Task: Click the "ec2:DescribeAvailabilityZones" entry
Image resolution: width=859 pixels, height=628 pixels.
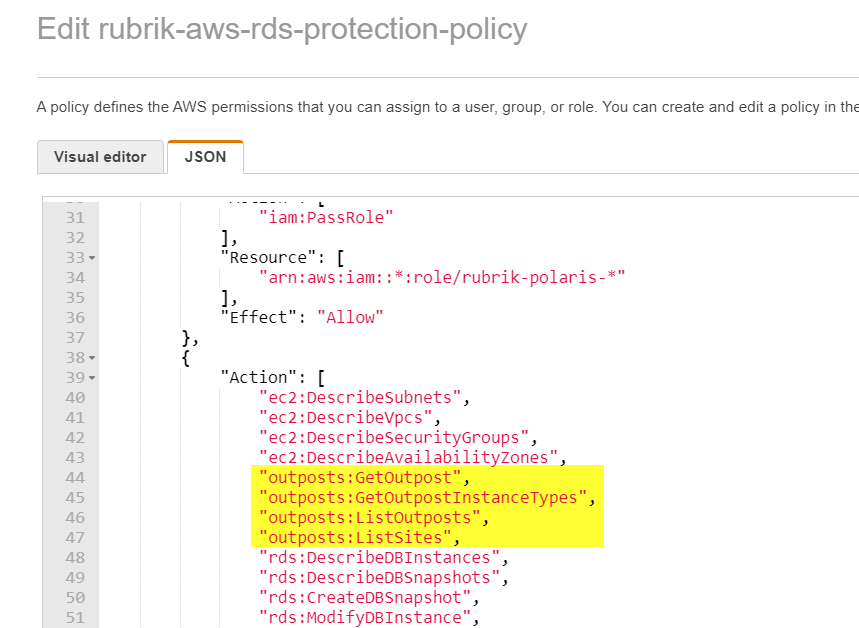Action: (x=408, y=458)
